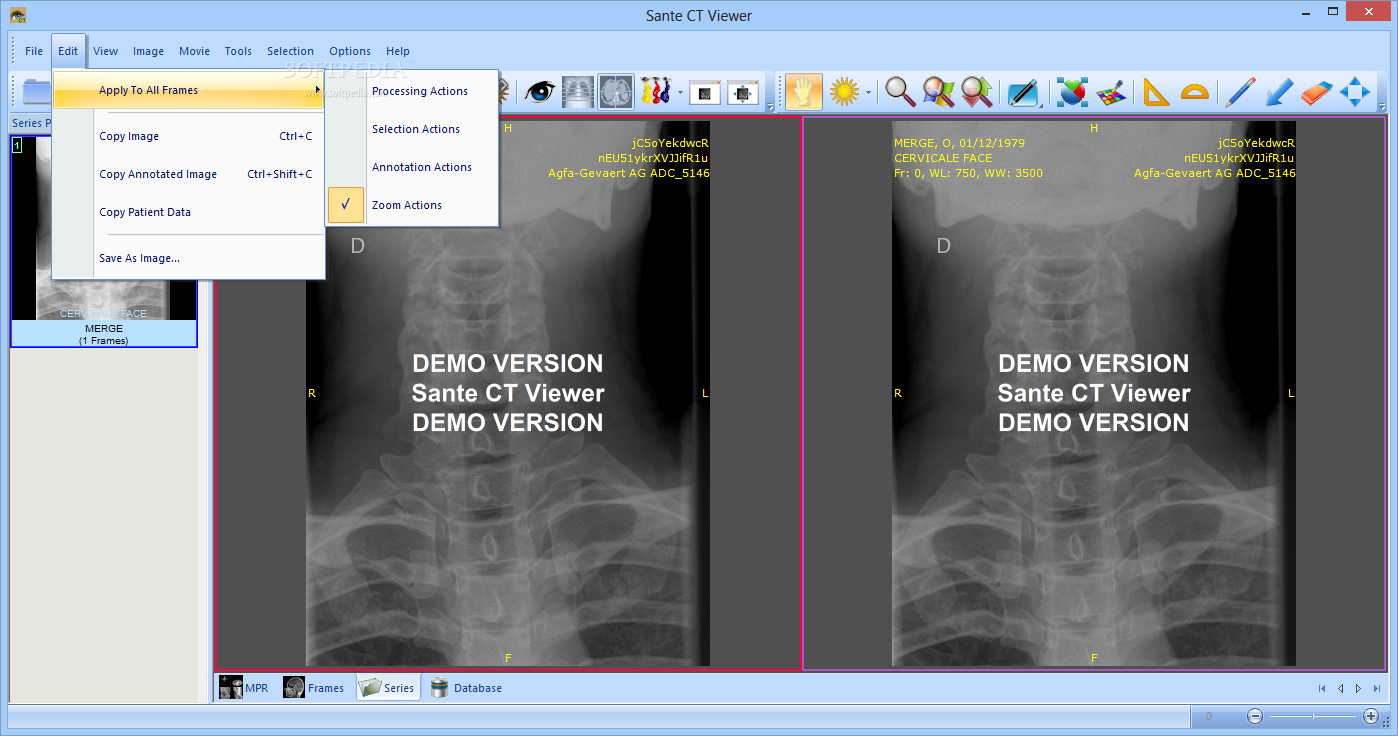Click the color grid palette icon

(1111, 92)
